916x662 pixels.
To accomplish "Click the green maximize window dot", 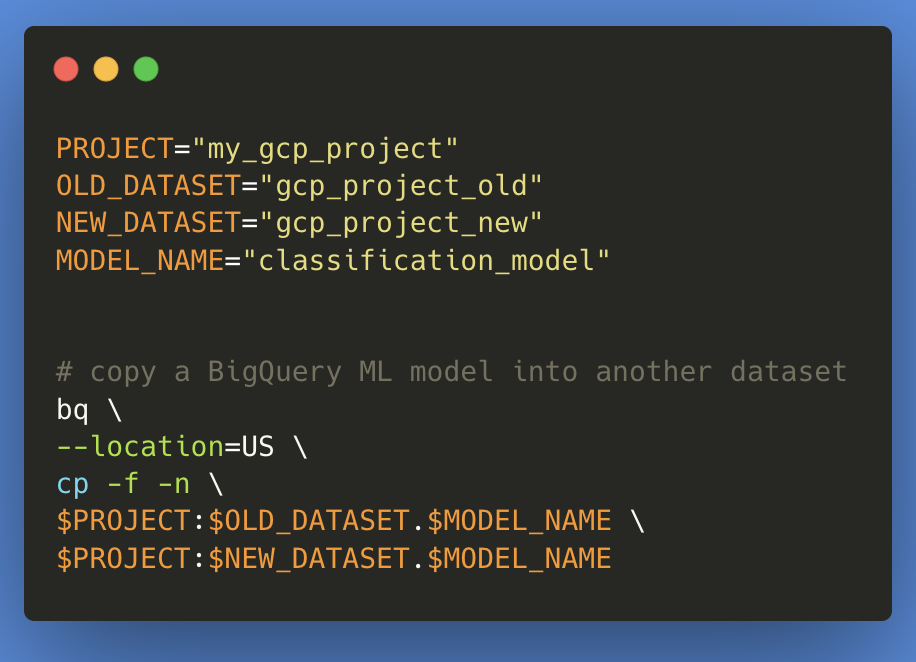I will click(x=146, y=70).
